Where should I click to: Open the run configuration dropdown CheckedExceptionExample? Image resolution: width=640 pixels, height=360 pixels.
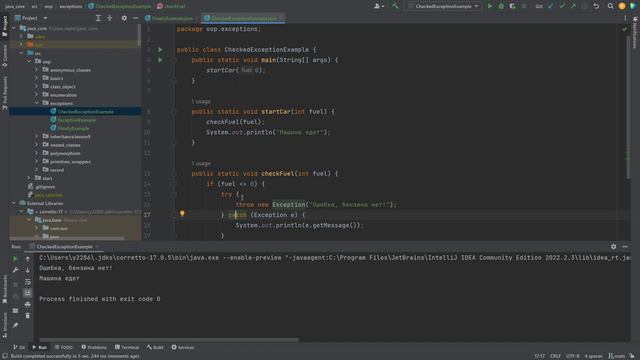444,6
